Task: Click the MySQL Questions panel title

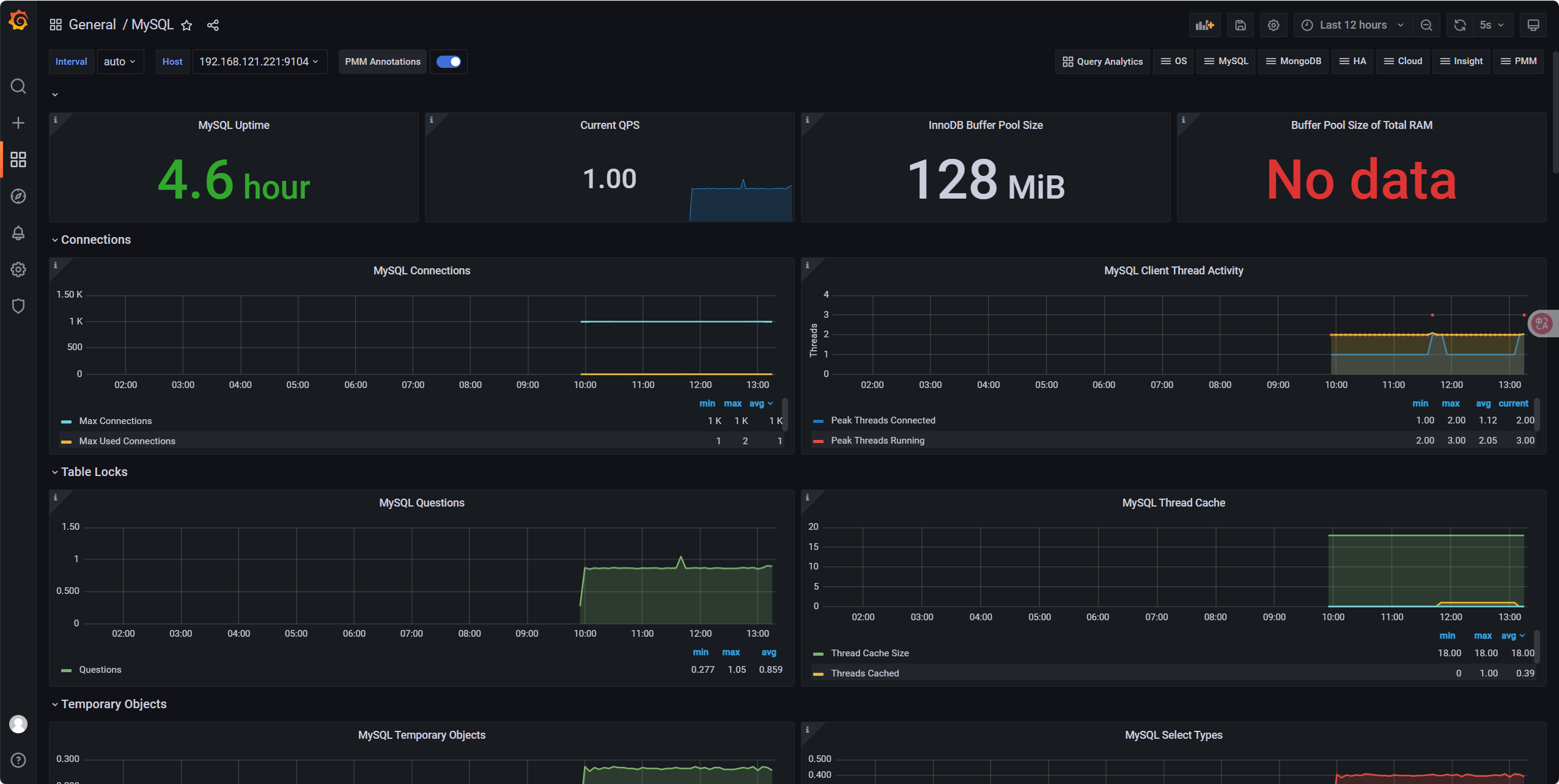Action: (422, 503)
